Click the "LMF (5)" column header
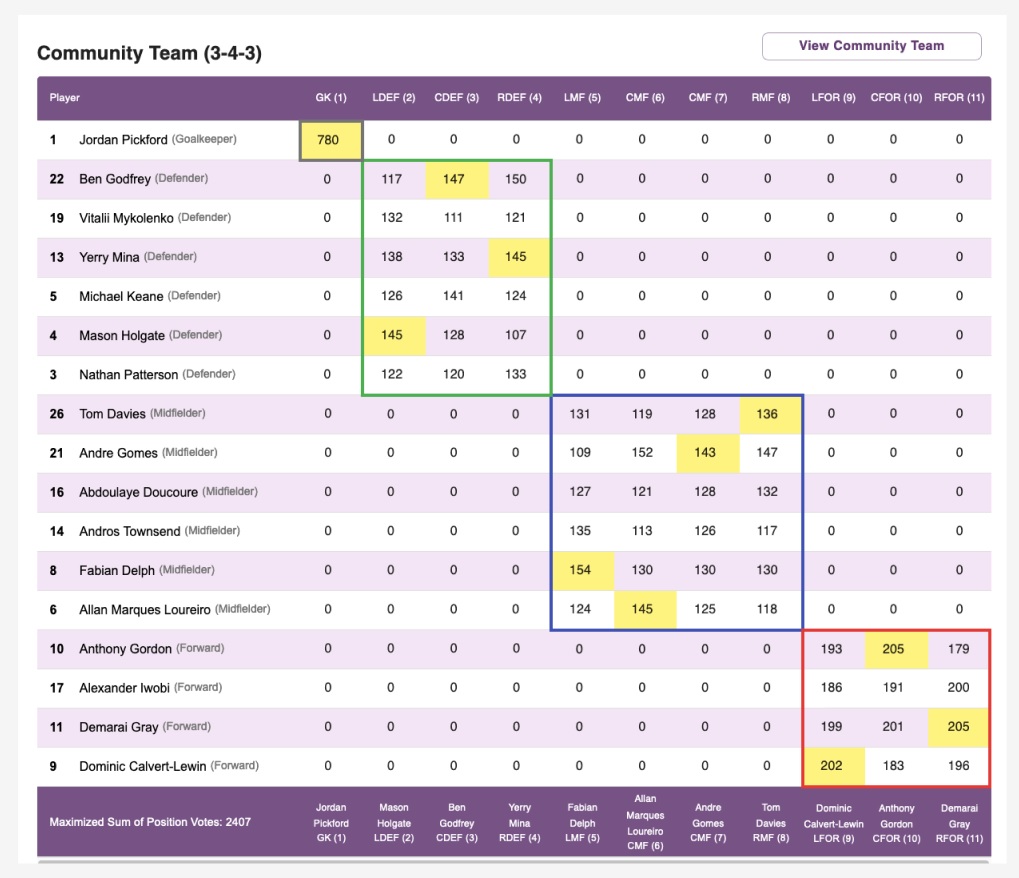 point(582,97)
